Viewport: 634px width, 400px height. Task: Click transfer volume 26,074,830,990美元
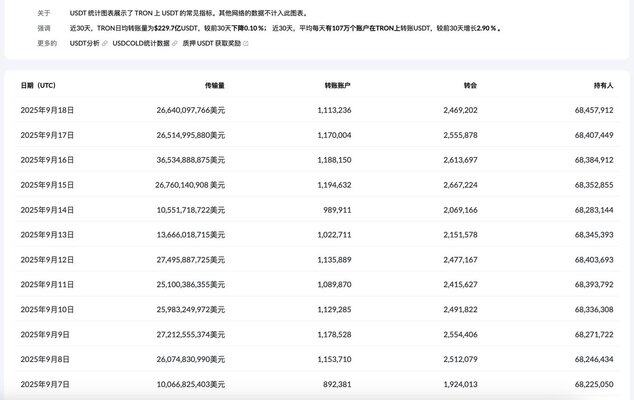coord(190,359)
